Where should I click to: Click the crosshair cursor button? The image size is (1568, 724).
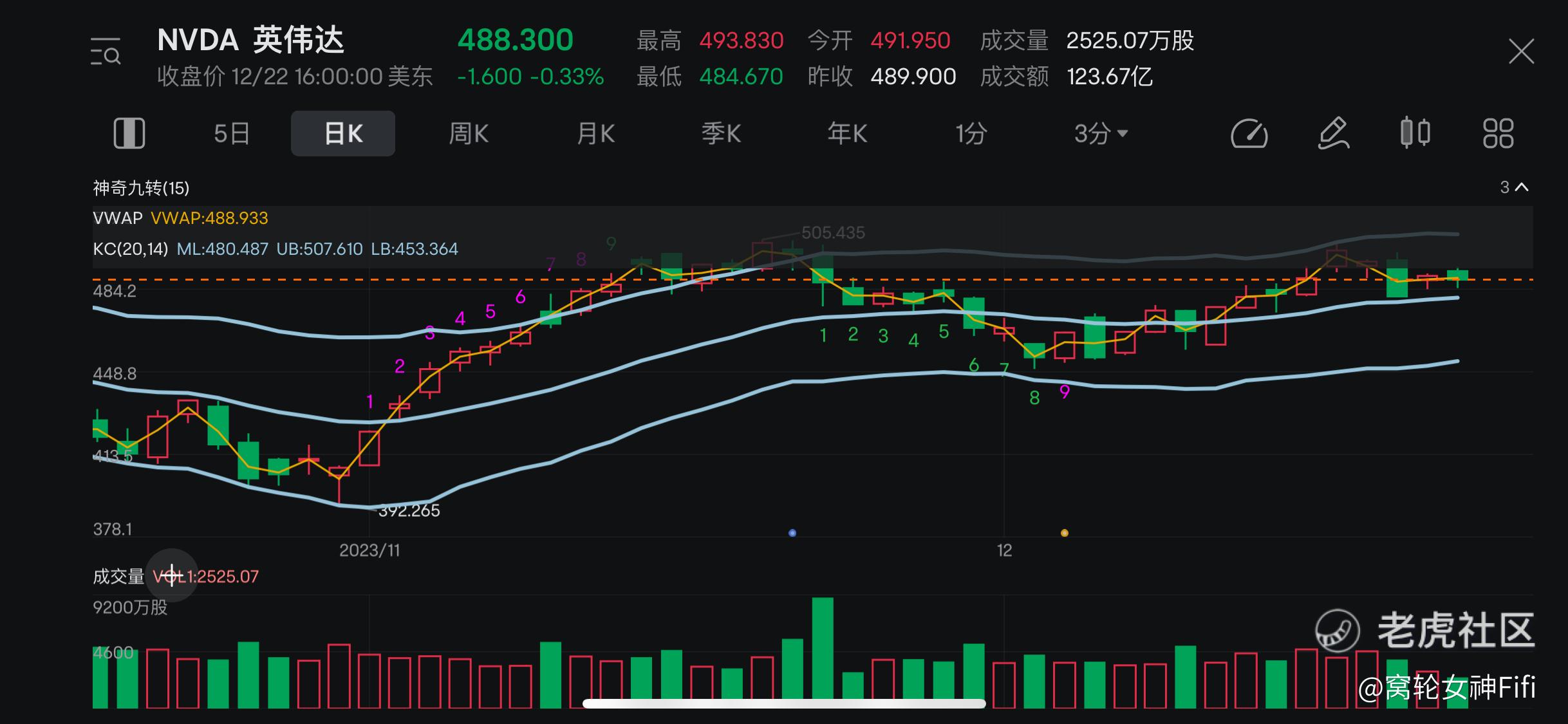171,575
